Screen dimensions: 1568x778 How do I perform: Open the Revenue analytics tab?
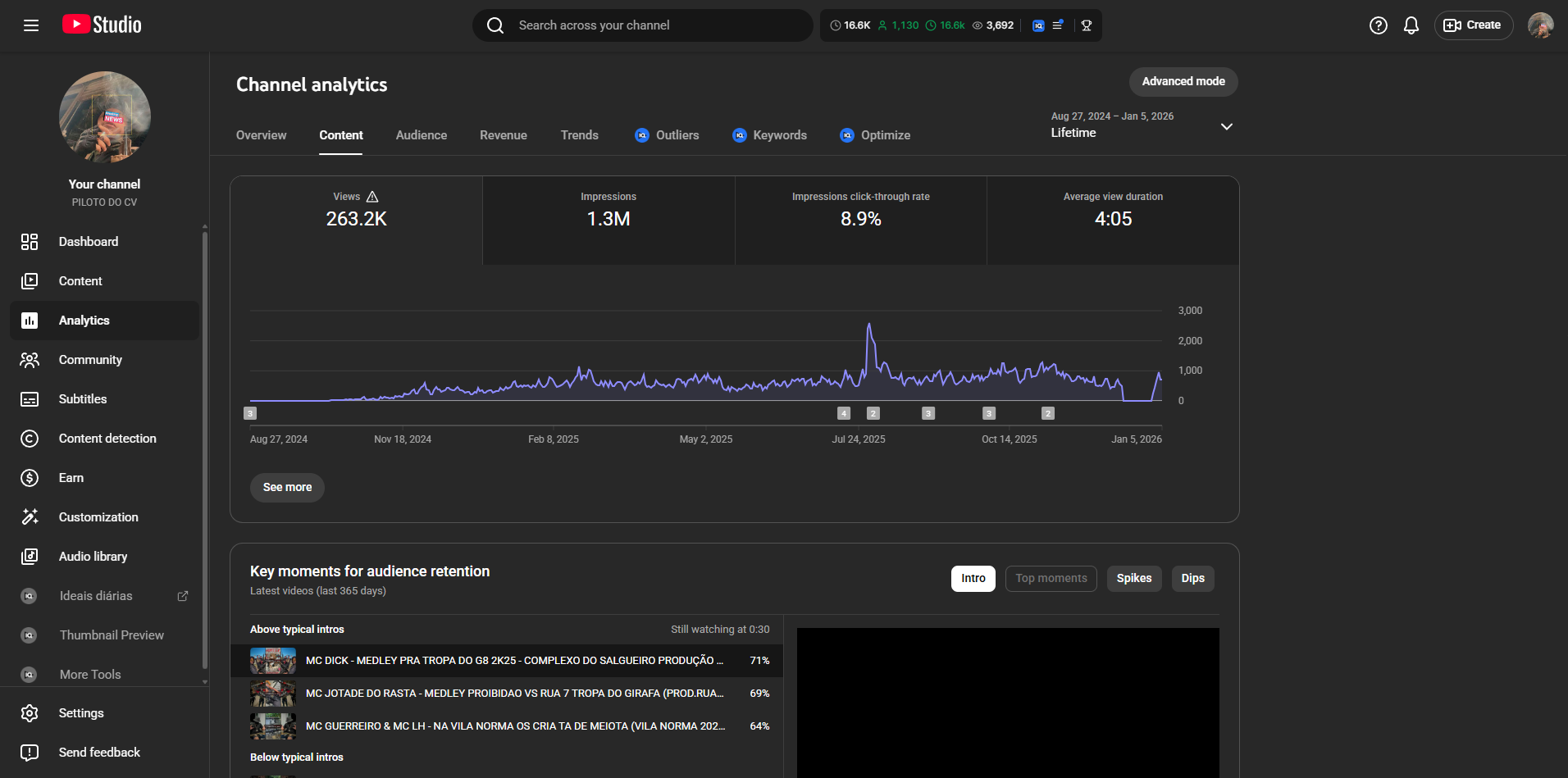(x=503, y=135)
